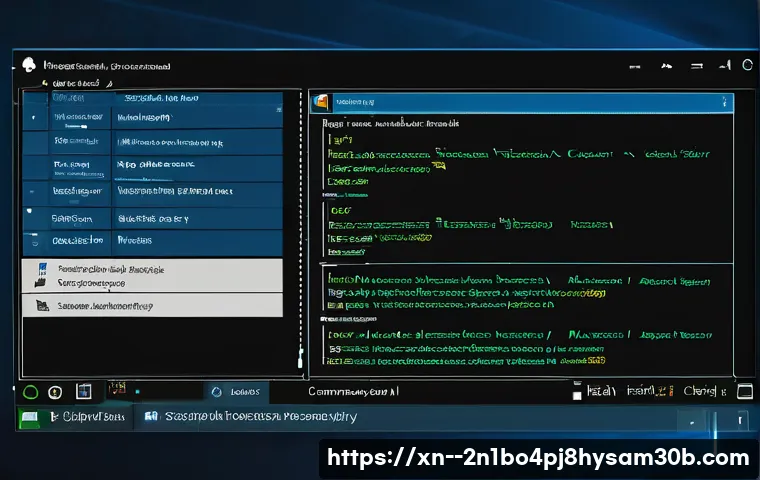Click the green monitor icon on the taskbar

(x=30, y=416)
